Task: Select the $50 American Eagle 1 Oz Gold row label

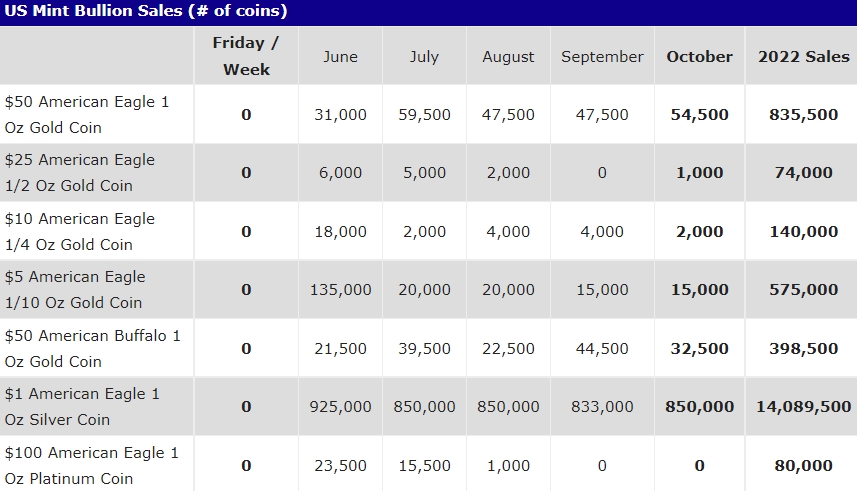Action: point(87,115)
